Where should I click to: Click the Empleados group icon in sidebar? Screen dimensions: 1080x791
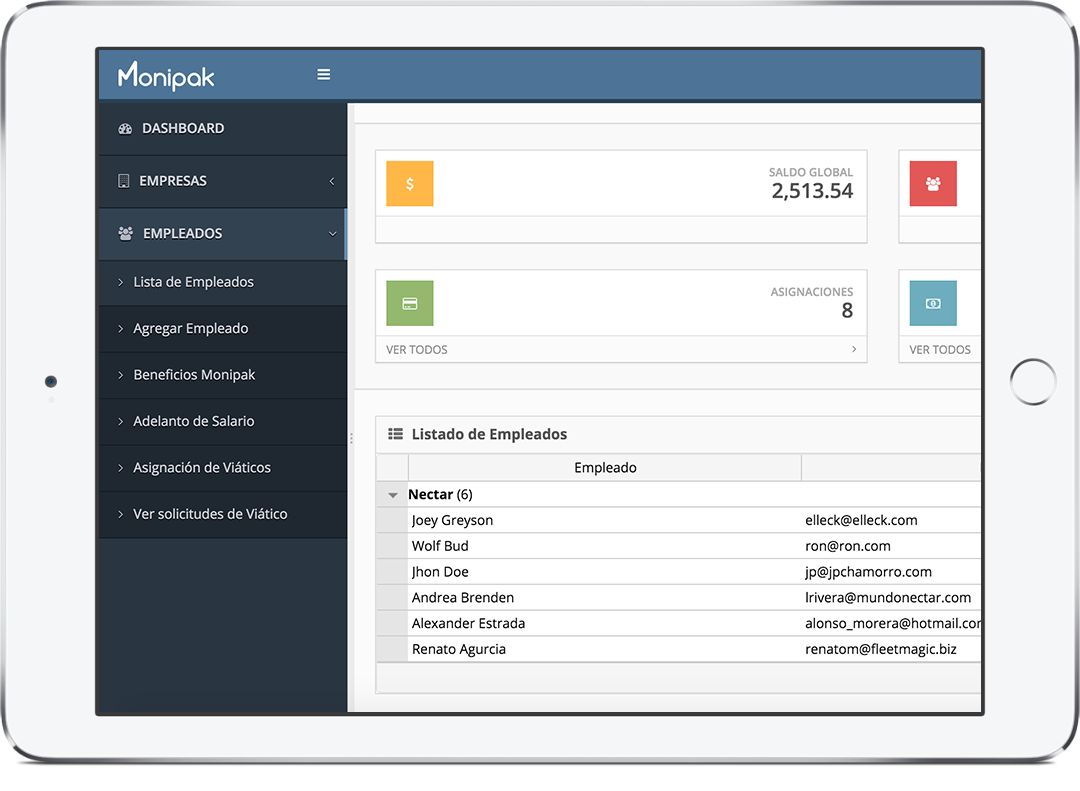pos(125,234)
